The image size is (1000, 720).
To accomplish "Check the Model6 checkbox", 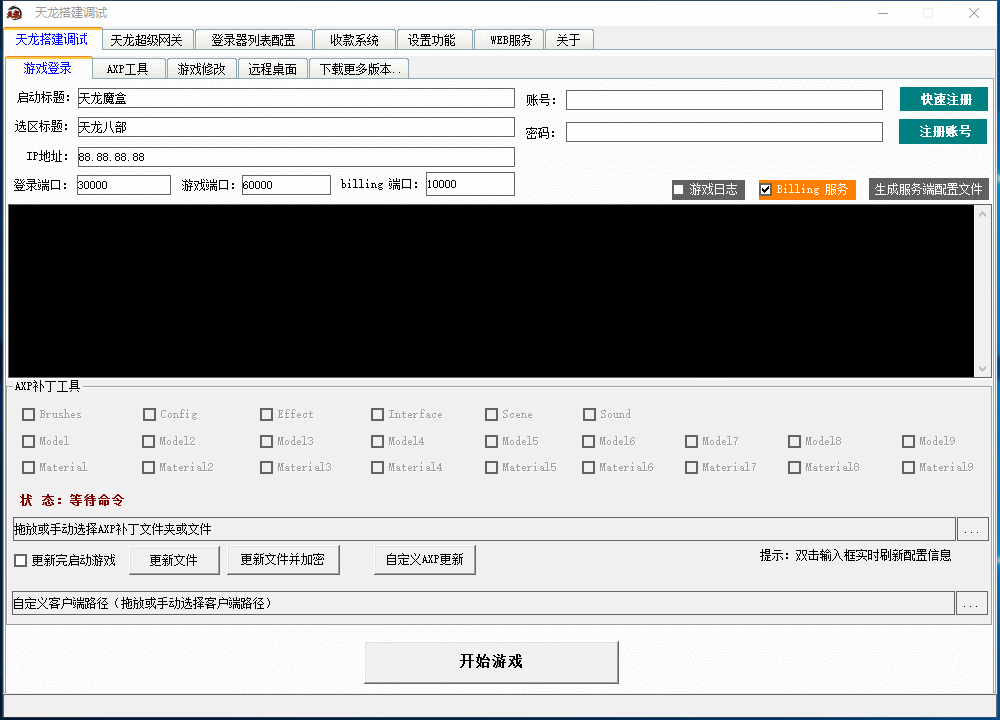I will coord(589,441).
